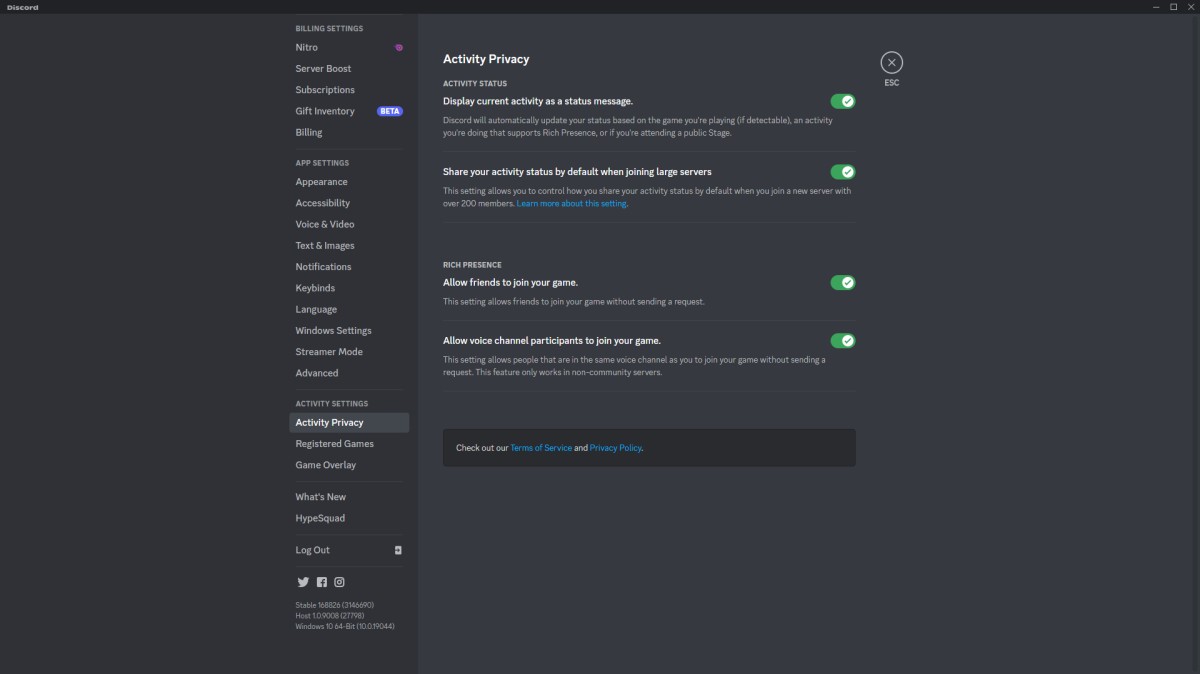Click the exit arrow icon beside Log Out
1200x674 pixels.
pyautogui.click(x=397, y=549)
